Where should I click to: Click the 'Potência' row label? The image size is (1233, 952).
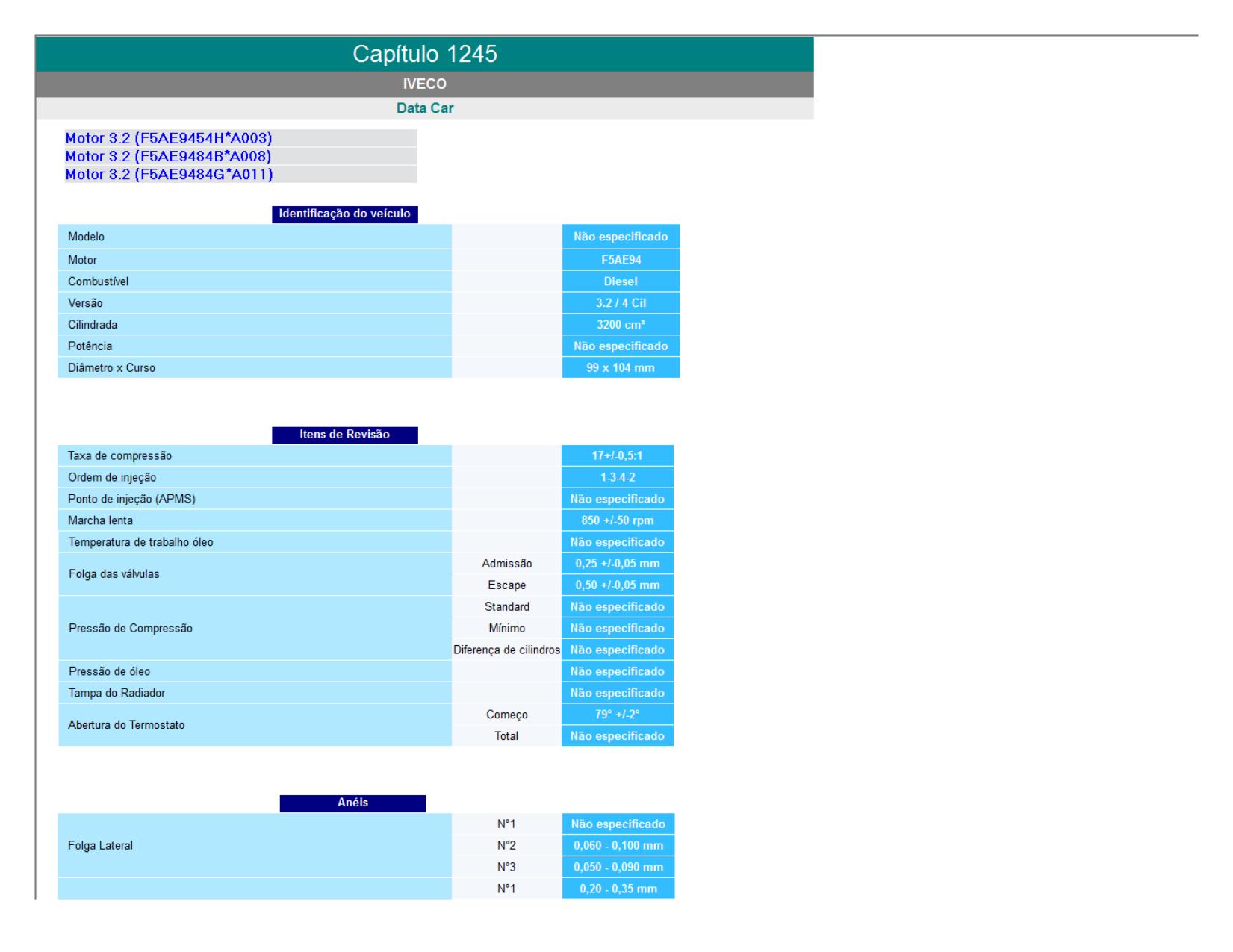pos(90,346)
